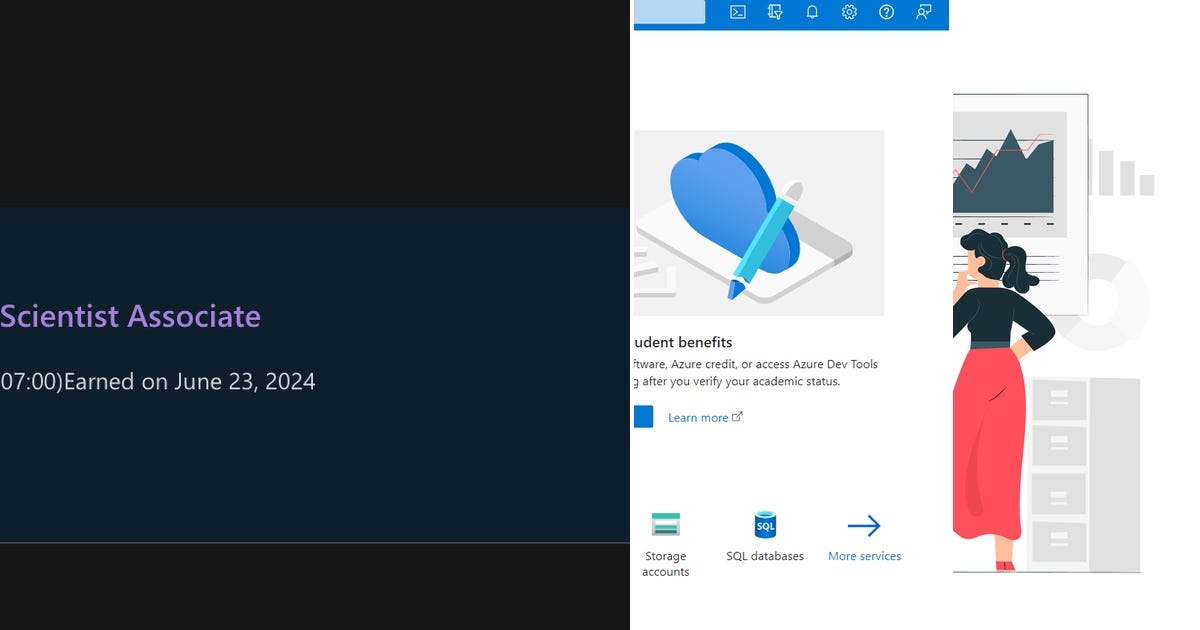Click the More services arrow icon
Screen dimensions: 1200x630
click(864, 524)
